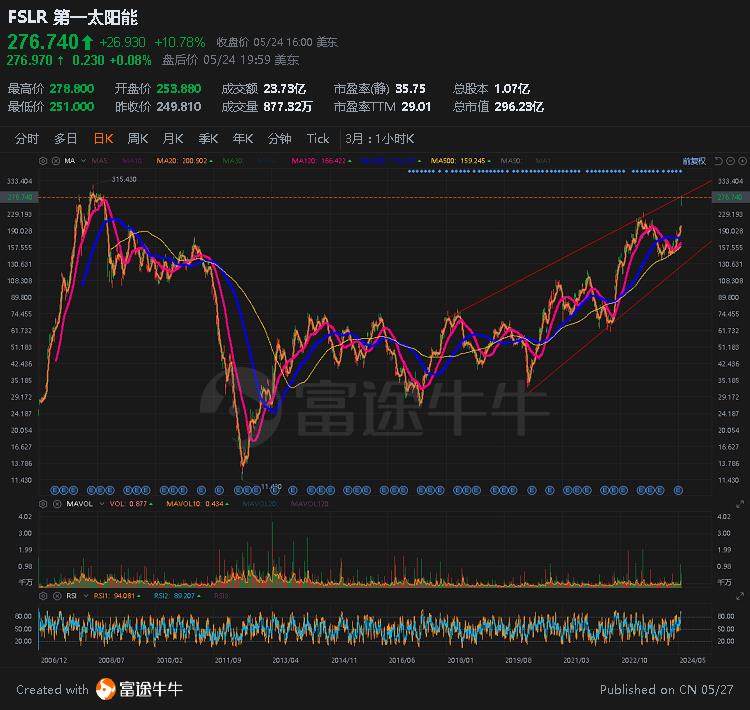
Task: Click the closing price 276.740
Action: coord(43,42)
